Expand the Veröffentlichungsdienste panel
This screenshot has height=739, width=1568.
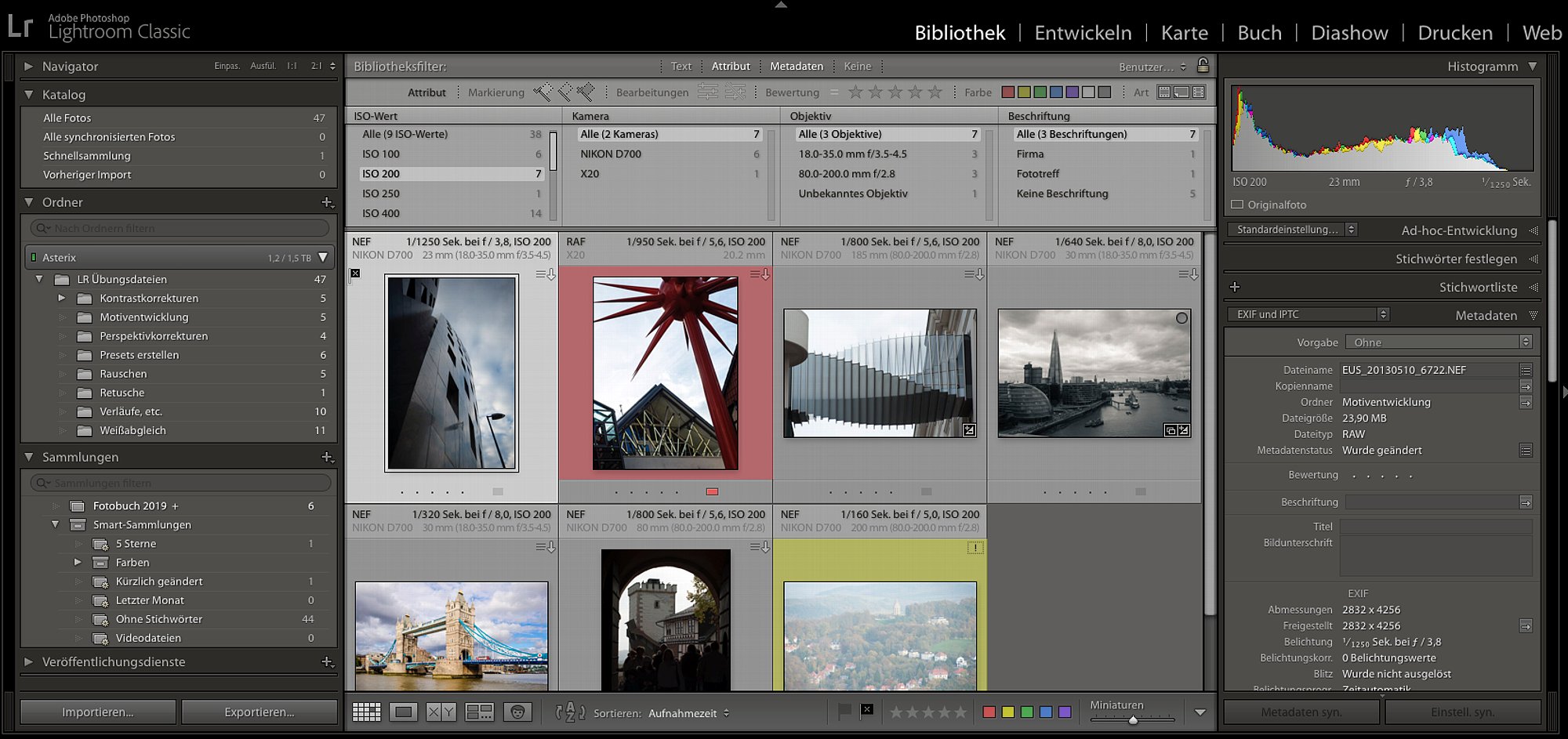pos(28,662)
